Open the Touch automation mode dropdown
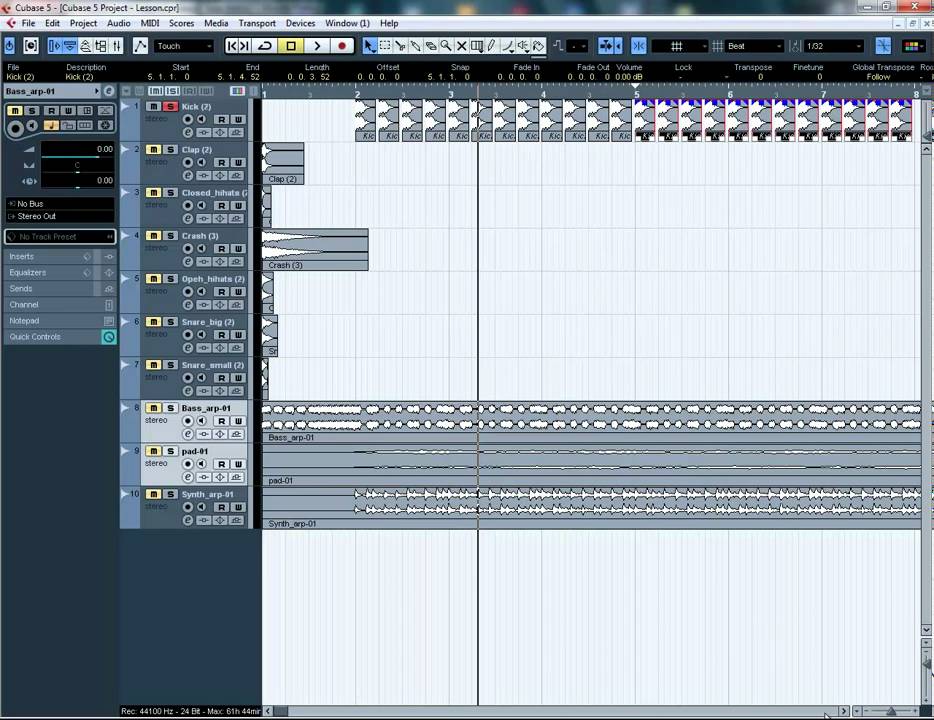Viewport: 934px width, 720px height. point(184,46)
